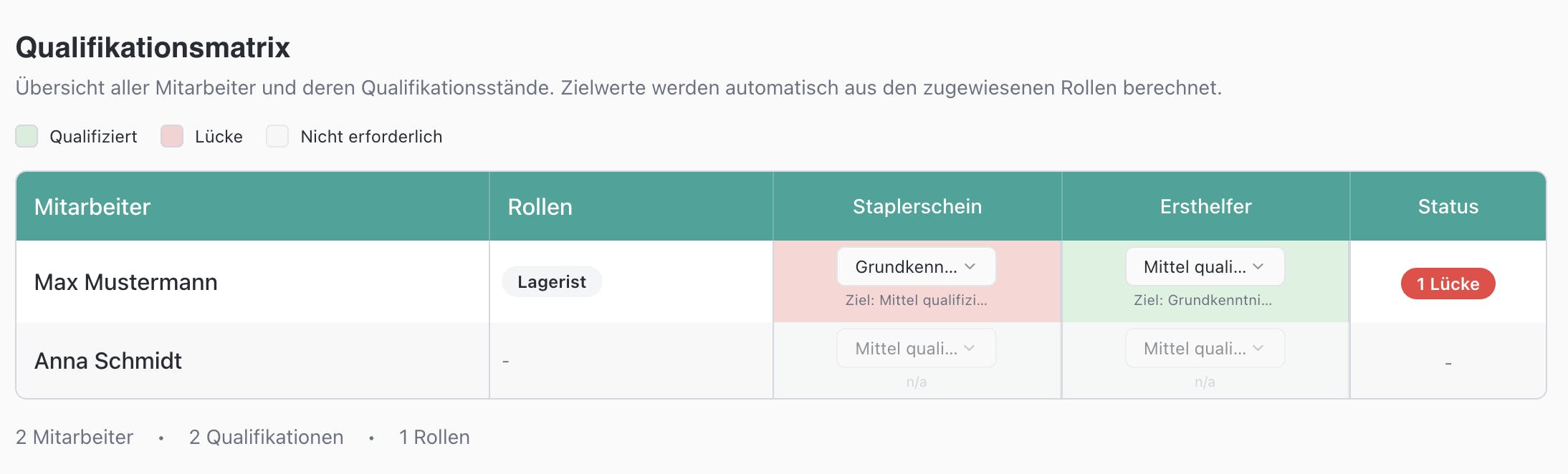Select the Max Mustermann employee name
The image size is (1568, 474).
click(x=125, y=282)
